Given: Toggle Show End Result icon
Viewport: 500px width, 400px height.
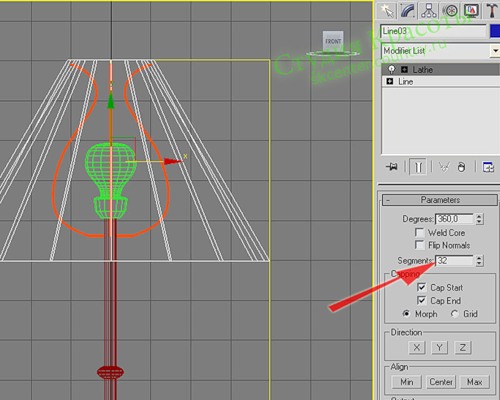Looking at the screenshot, I should pyautogui.click(x=418, y=166).
